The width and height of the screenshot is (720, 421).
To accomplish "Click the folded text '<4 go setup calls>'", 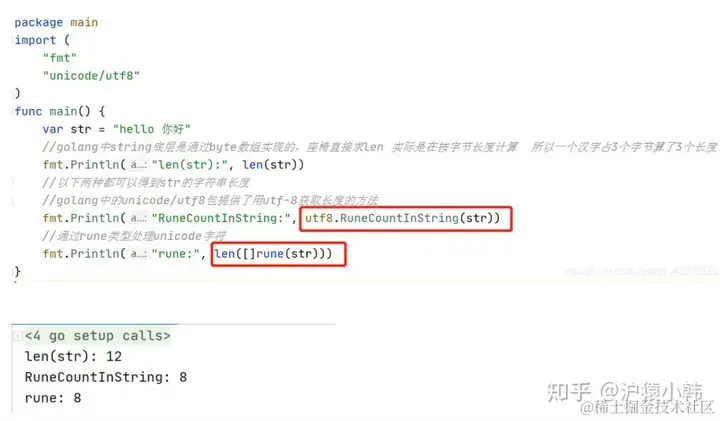I will (x=97, y=336).
